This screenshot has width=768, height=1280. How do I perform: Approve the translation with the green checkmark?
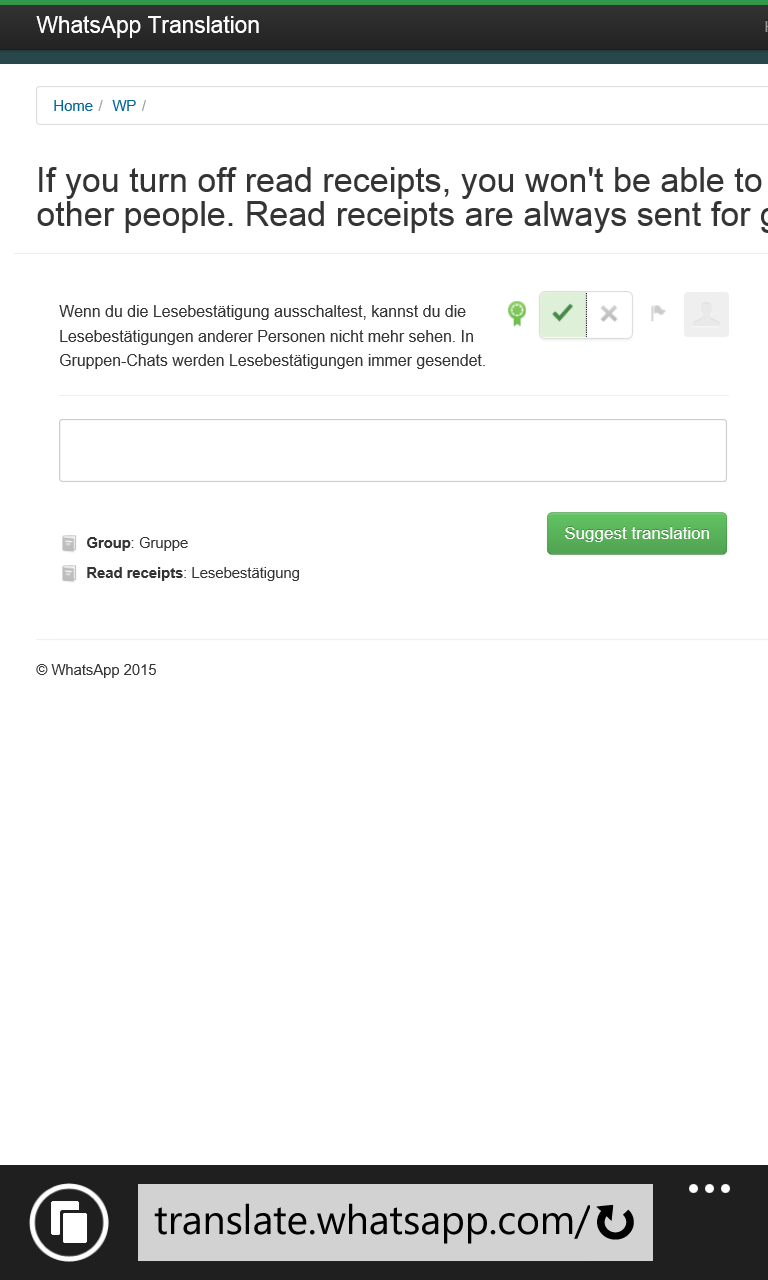pos(563,315)
